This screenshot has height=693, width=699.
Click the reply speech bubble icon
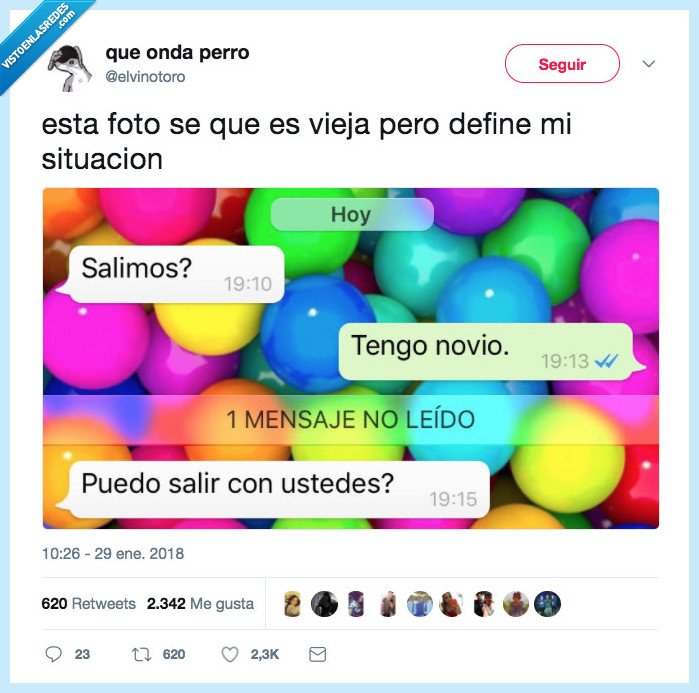pos(53,654)
